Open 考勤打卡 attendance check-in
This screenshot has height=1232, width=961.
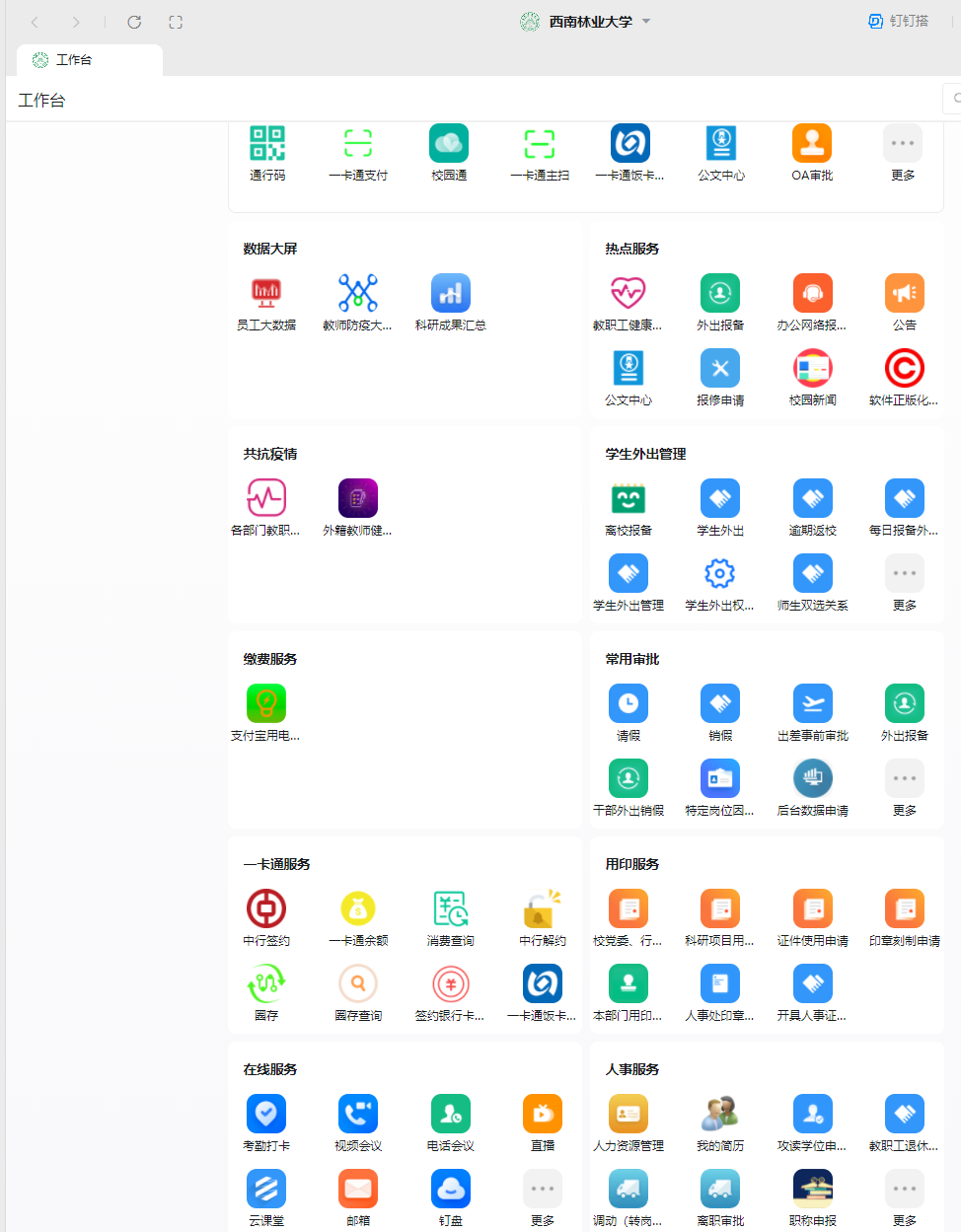coord(266,1115)
